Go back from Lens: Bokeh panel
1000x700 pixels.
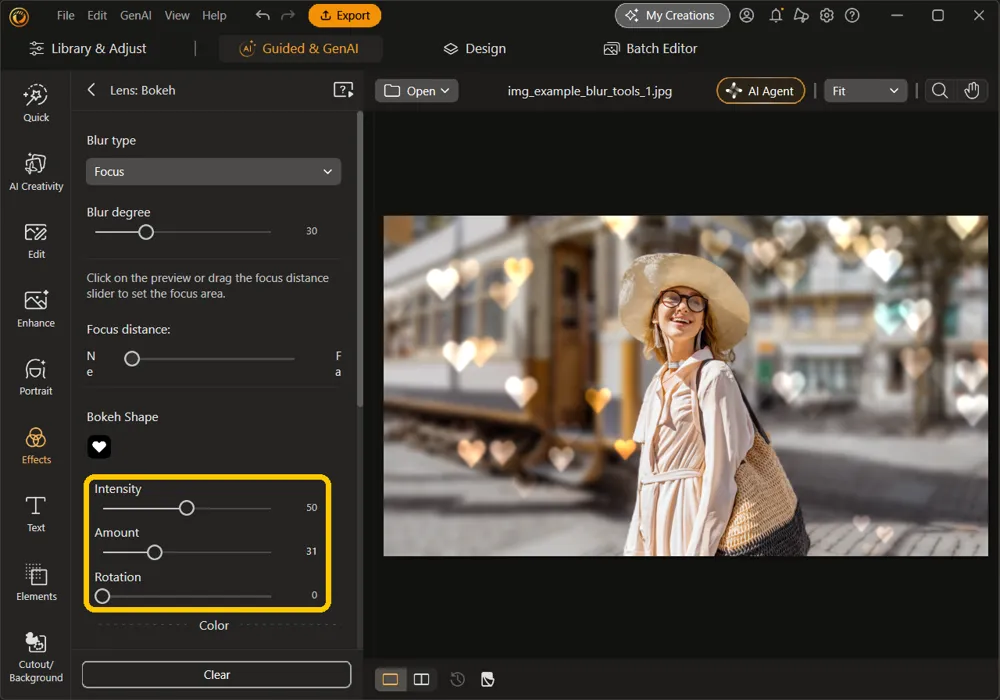click(x=91, y=90)
